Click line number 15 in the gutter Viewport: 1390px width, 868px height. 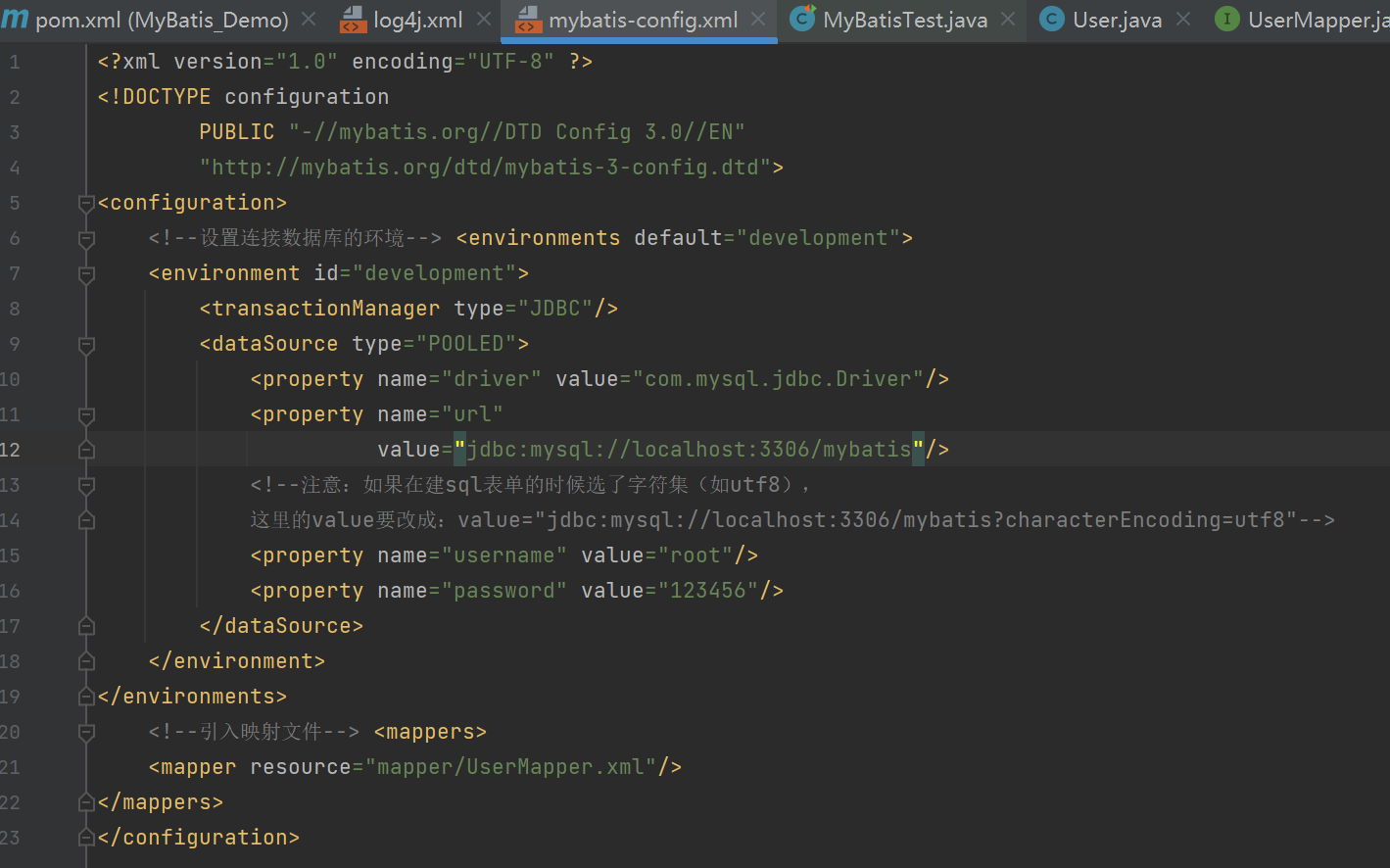pos(10,555)
